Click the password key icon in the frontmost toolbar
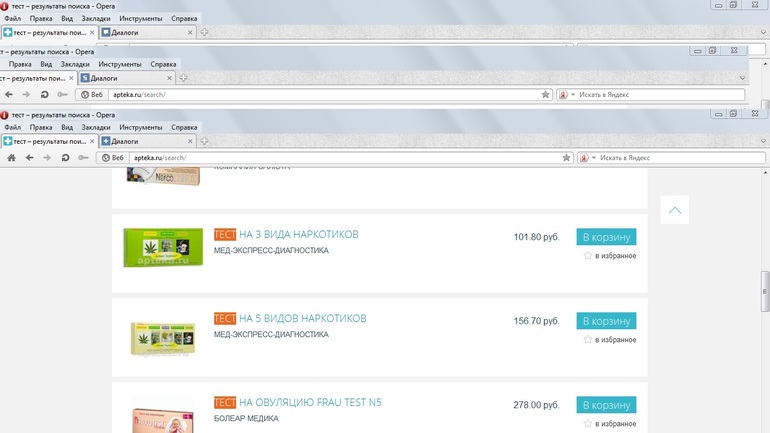 click(x=84, y=158)
